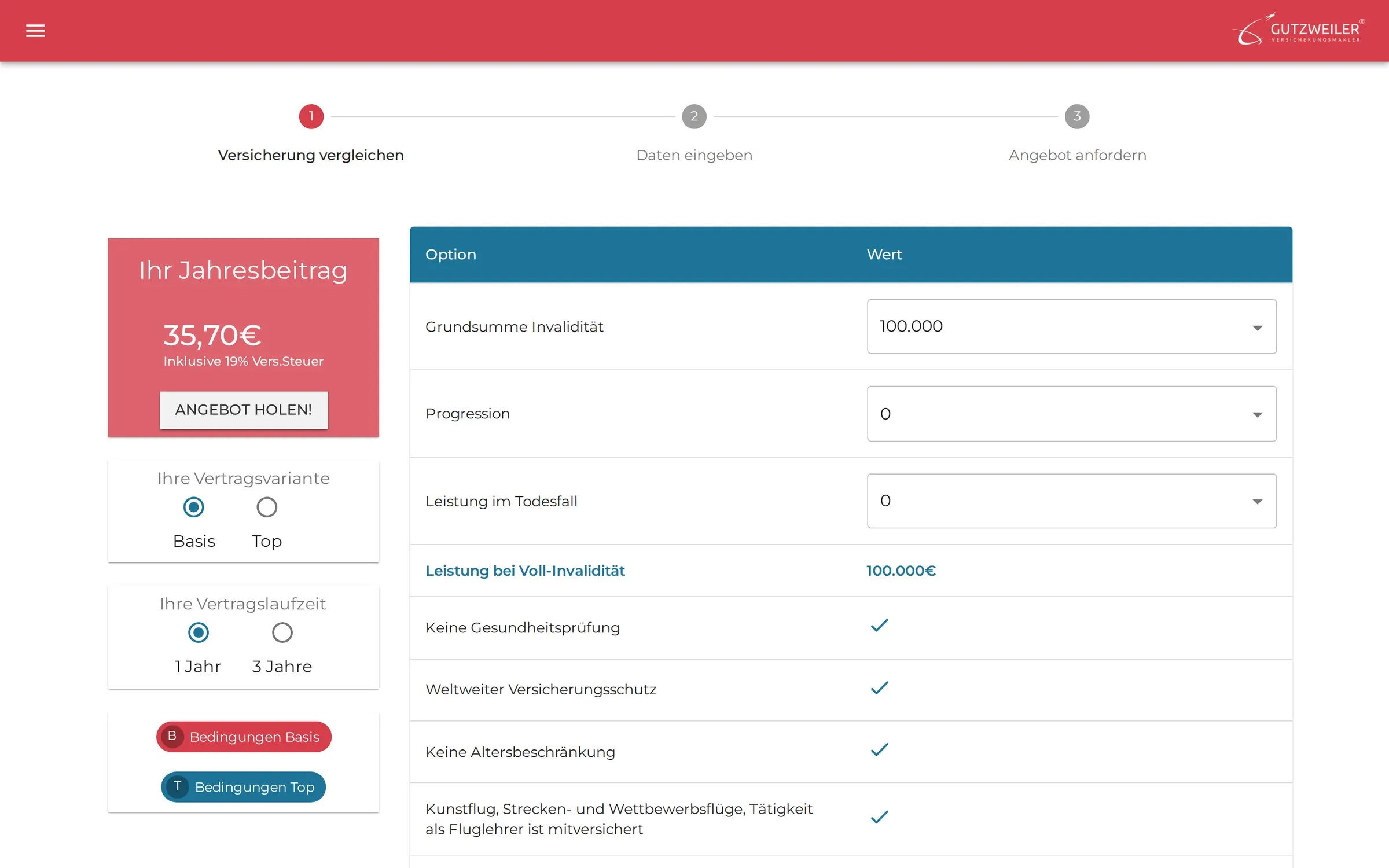The height and width of the screenshot is (868, 1389).
Task: Click the ANGEBOT HOLEN! button
Action: 244,410
